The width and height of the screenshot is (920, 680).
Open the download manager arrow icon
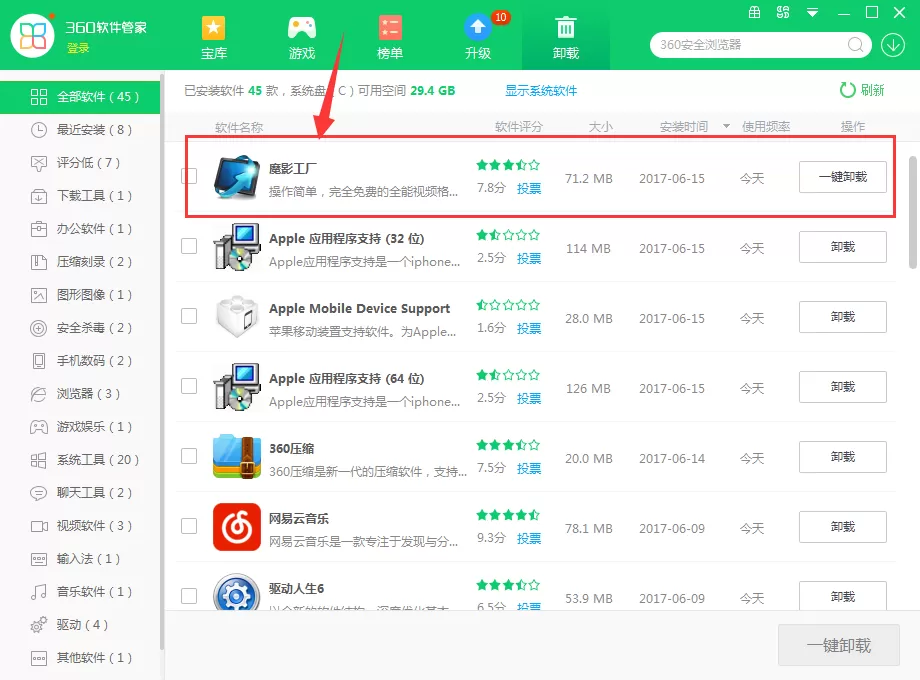pos(892,45)
